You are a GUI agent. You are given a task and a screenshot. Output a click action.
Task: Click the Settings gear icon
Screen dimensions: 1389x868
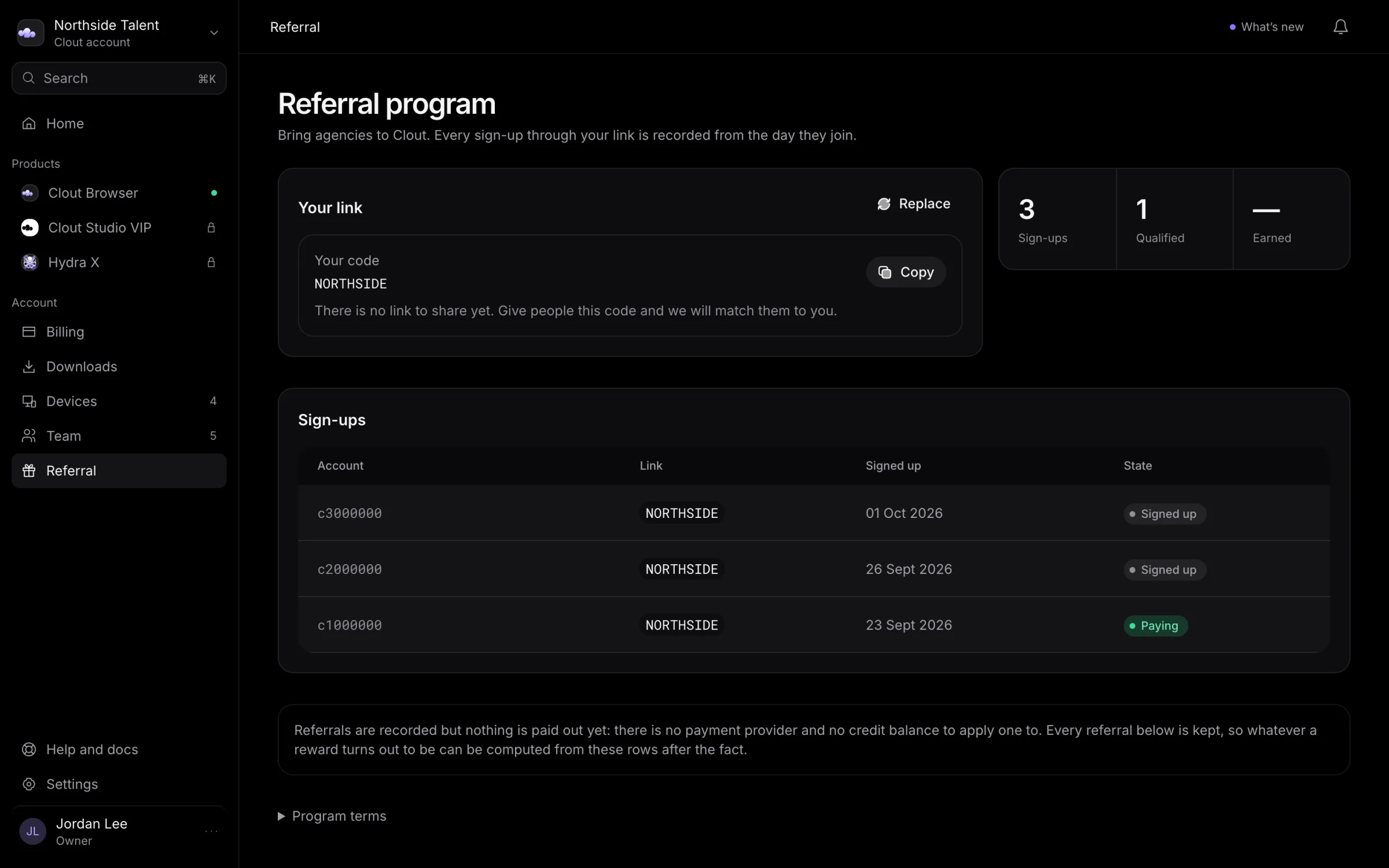pyautogui.click(x=29, y=784)
